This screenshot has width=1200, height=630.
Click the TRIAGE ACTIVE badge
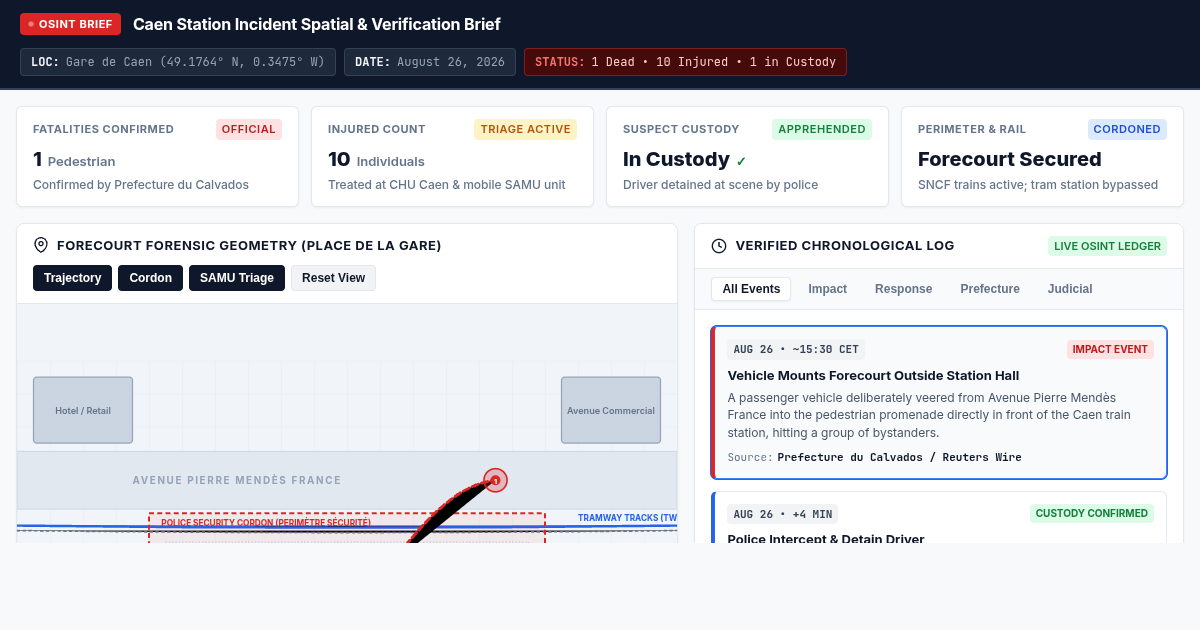click(525, 129)
